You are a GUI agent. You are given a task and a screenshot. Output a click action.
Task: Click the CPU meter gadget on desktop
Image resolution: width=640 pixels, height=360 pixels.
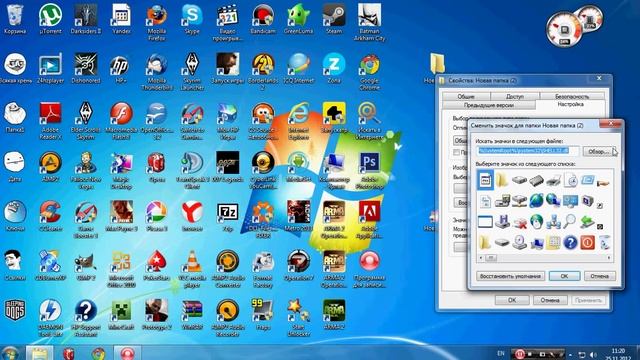pos(564,29)
